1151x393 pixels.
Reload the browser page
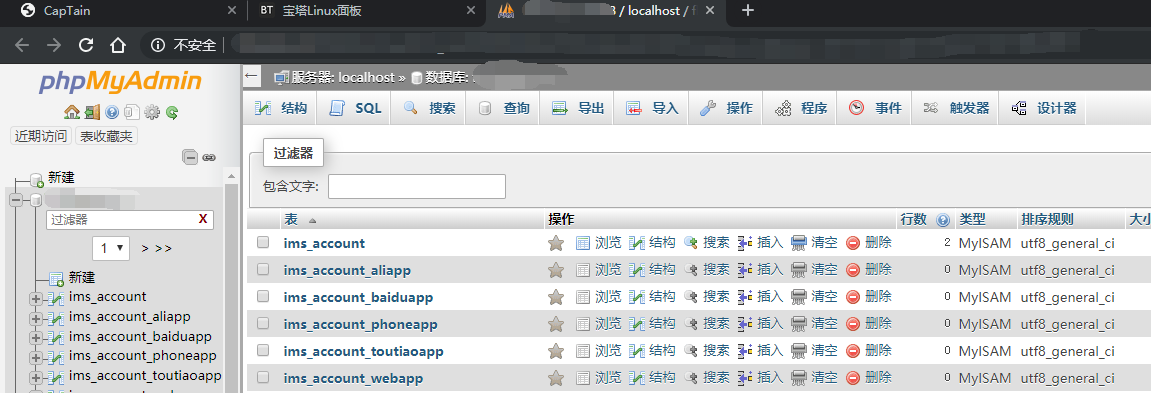(86, 45)
